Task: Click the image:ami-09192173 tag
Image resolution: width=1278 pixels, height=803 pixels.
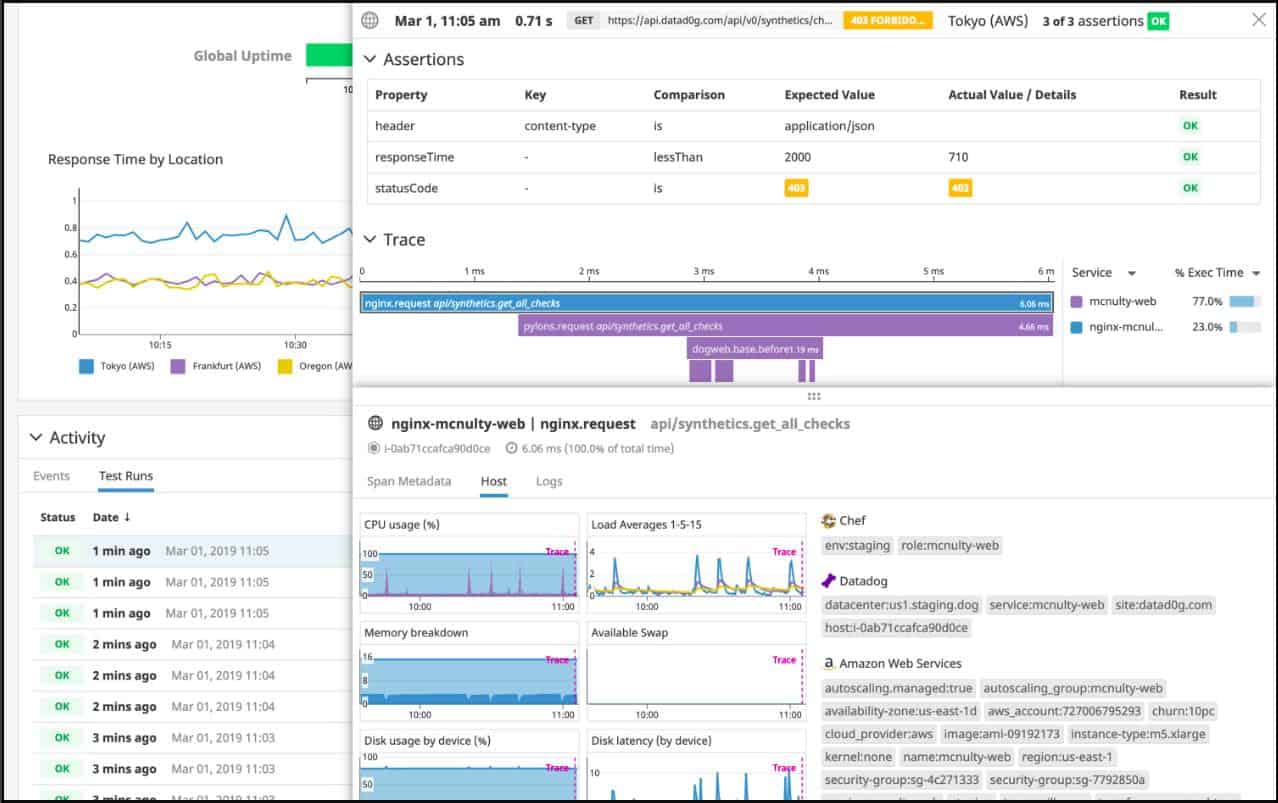Action: pos(1001,734)
